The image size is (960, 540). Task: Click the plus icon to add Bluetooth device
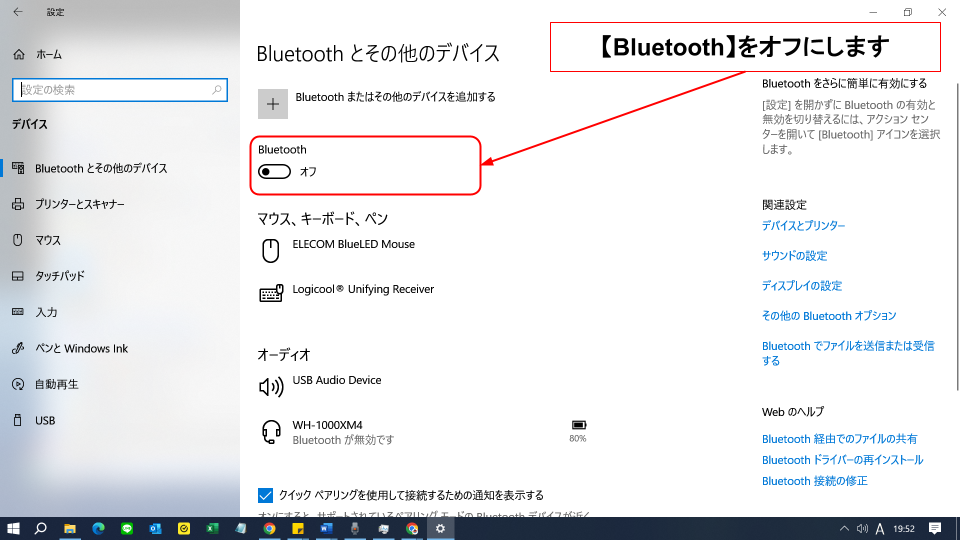click(273, 103)
